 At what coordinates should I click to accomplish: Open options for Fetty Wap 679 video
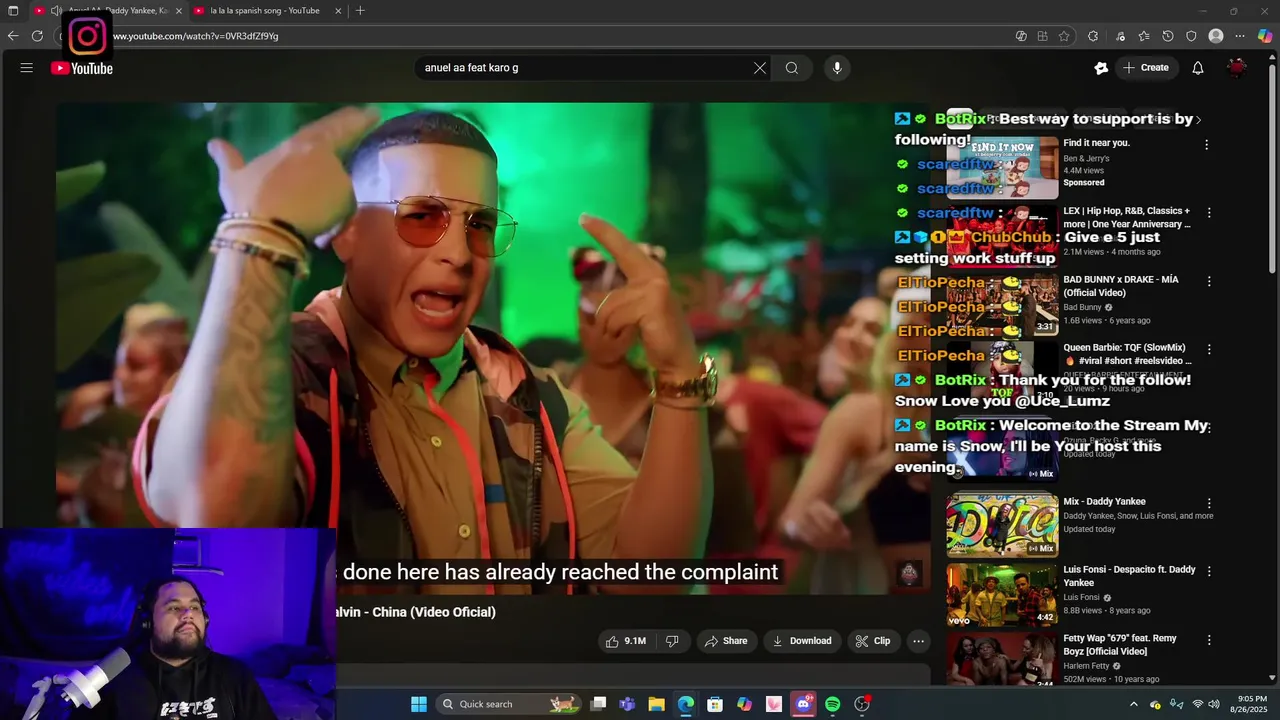(1209, 640)
